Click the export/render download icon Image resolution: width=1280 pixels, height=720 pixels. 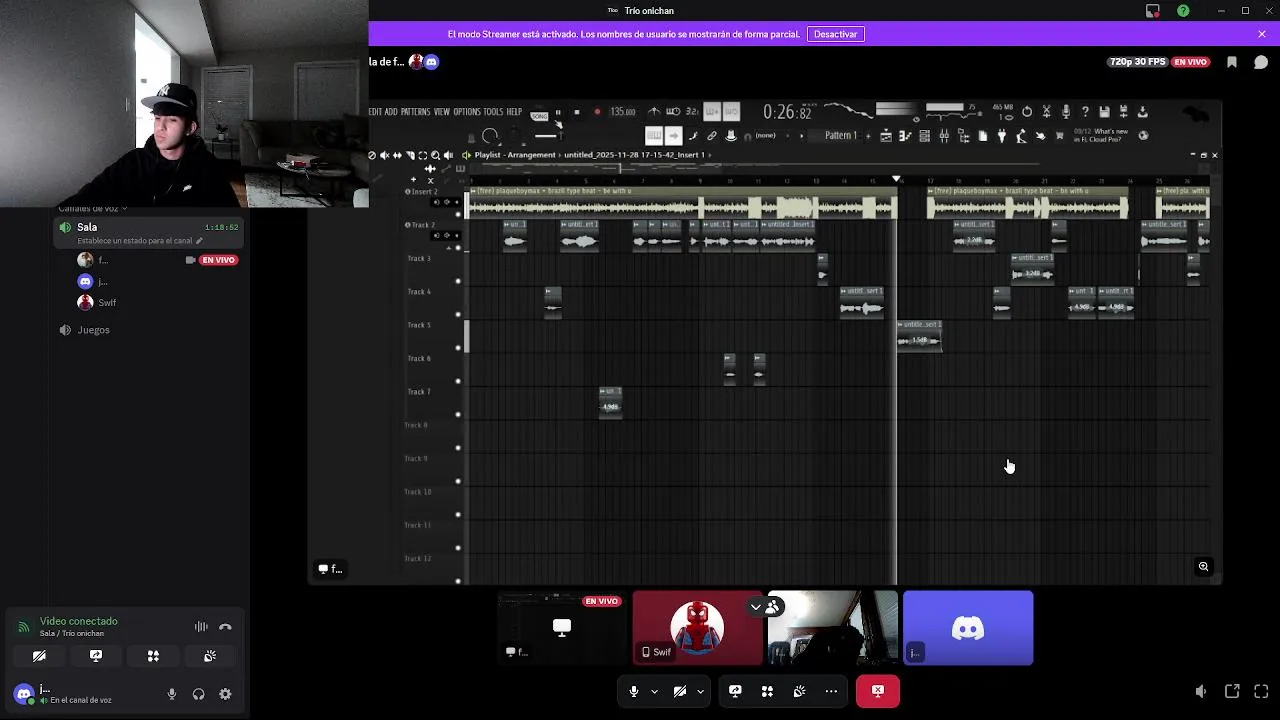tap(1142, 111)
